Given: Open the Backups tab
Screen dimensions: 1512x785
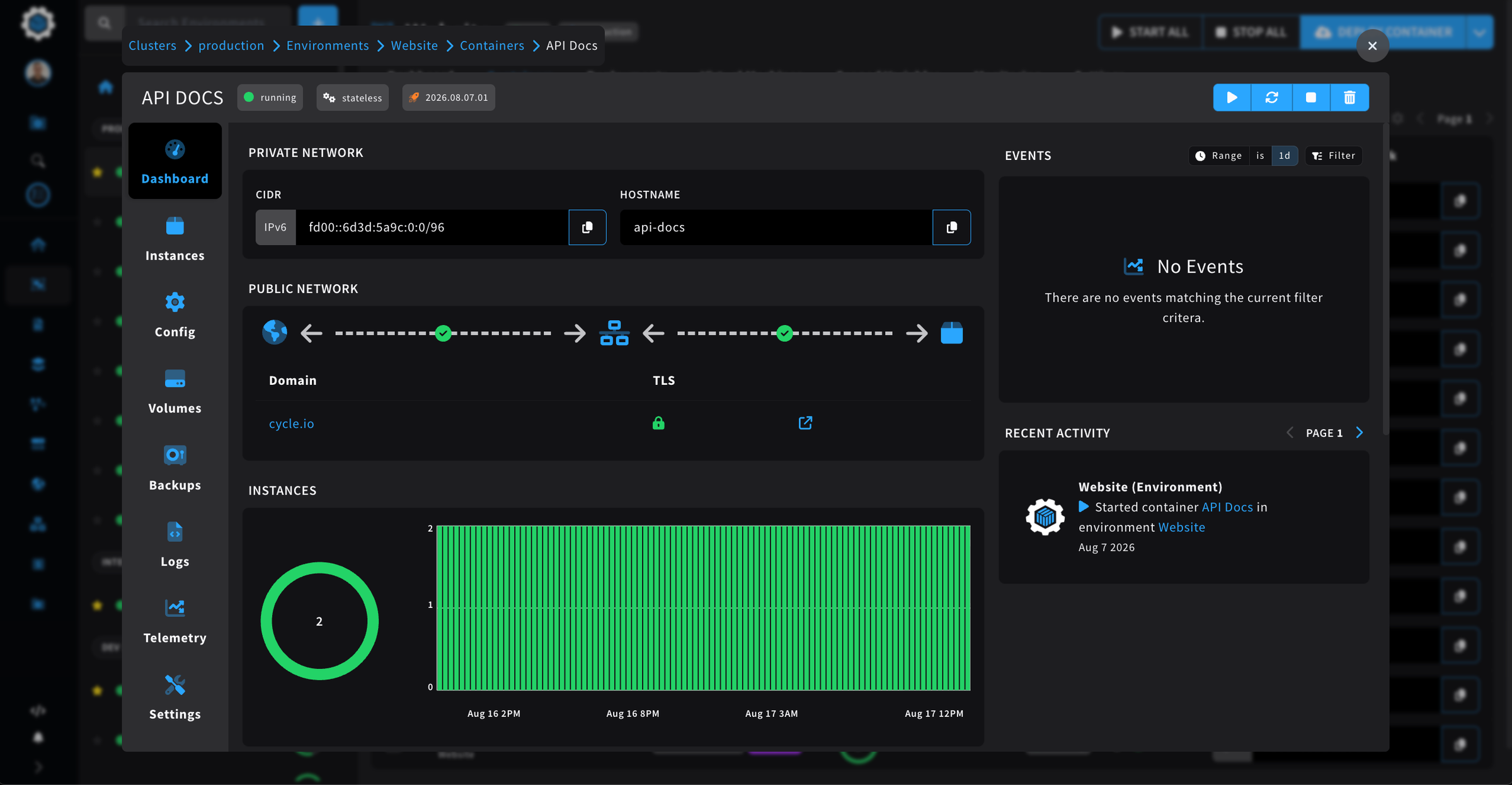Looking at the screenshot, I should [x=175, y=468].
